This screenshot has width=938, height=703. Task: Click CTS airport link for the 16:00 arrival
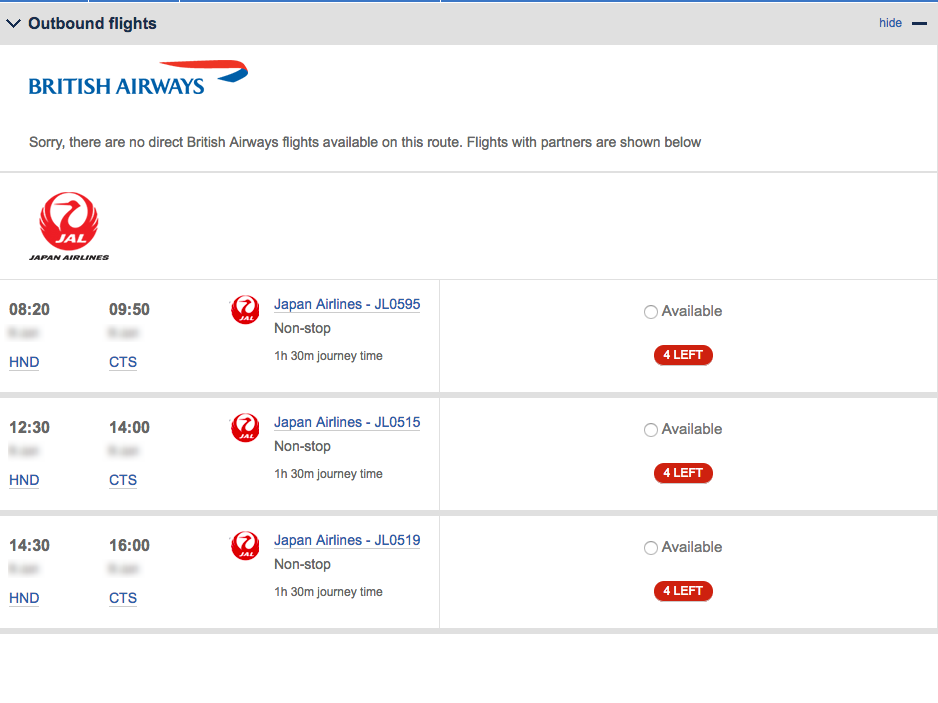(x=123, y=598)
